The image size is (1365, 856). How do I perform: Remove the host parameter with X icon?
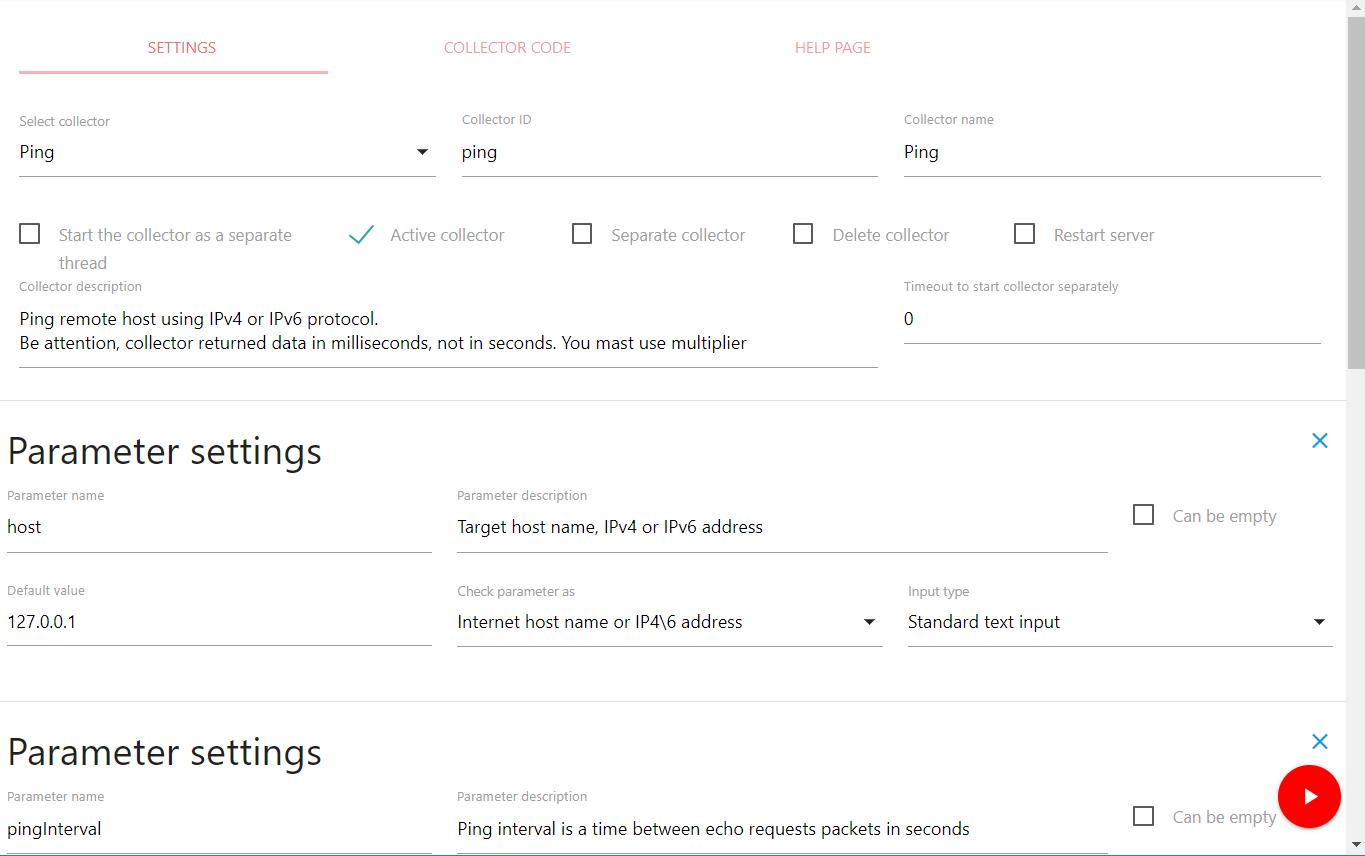tap(1319, 441)
